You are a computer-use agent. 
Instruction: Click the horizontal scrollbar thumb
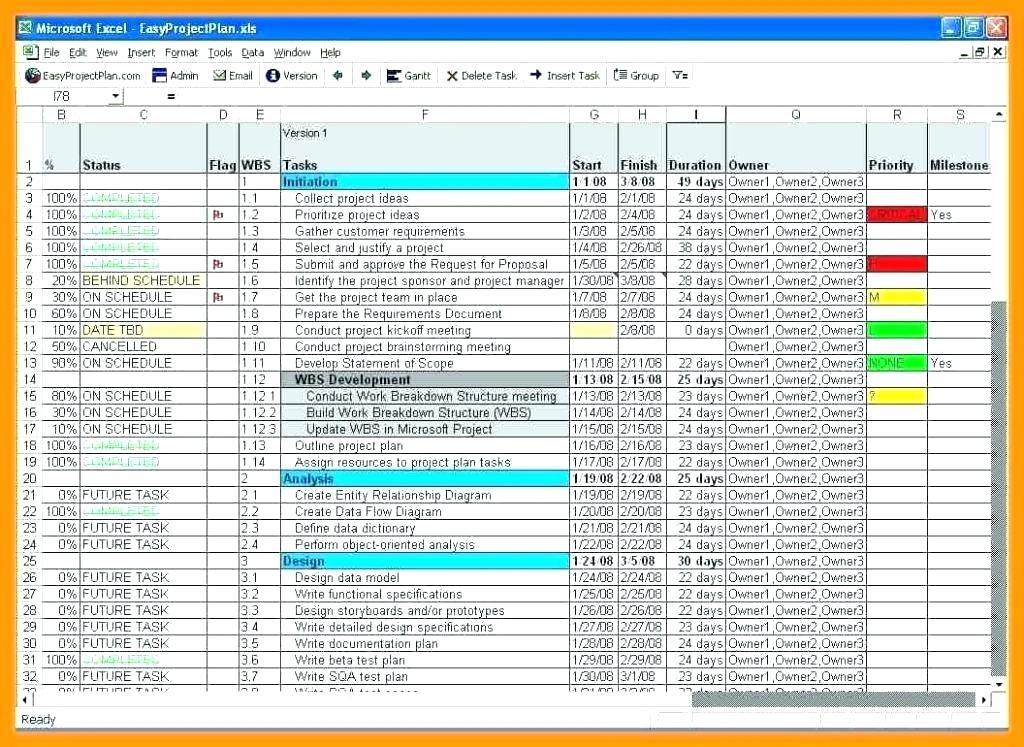pos(835,699)
